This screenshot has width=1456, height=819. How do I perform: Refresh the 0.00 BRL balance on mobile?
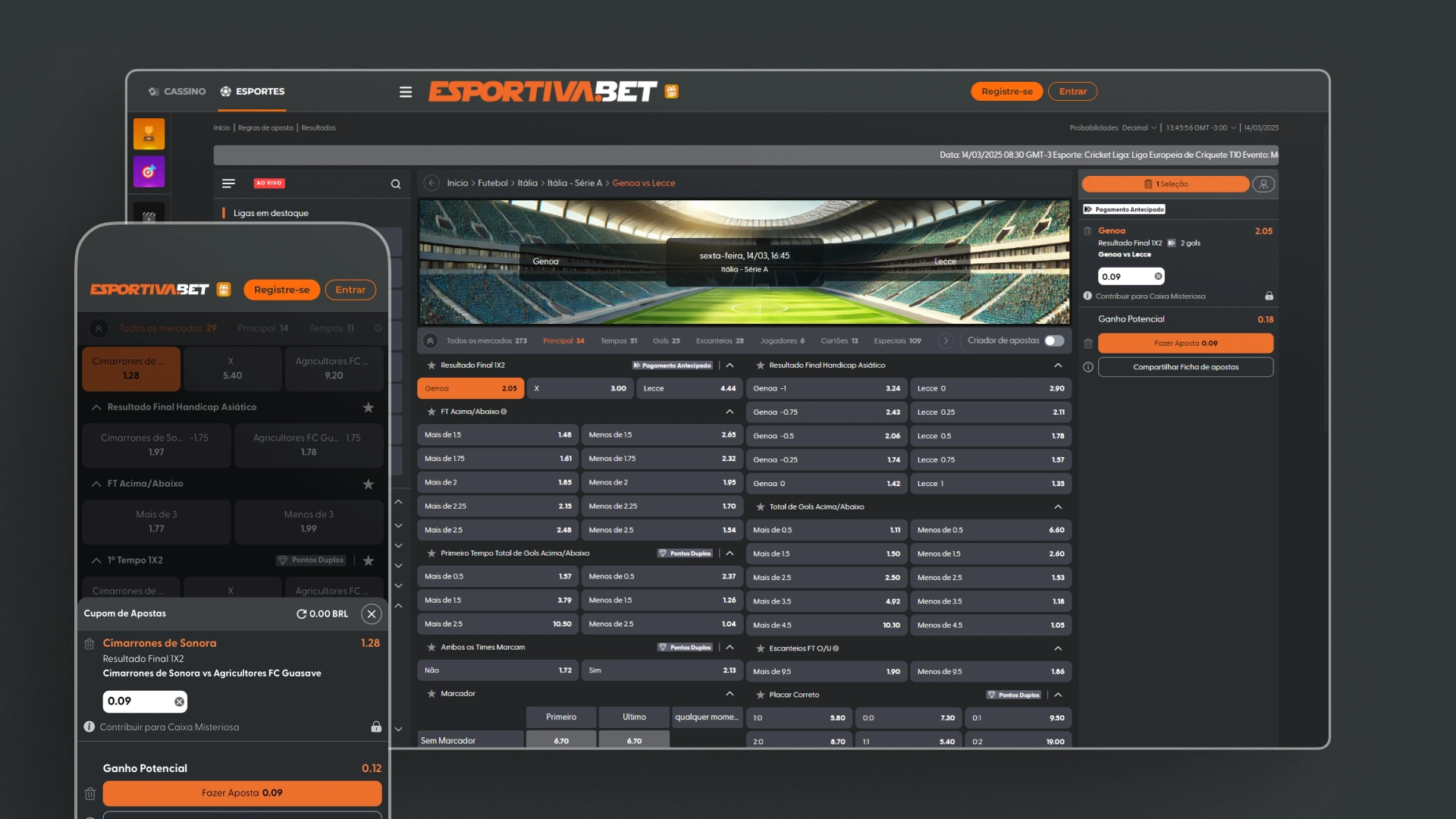coord(301,614)
